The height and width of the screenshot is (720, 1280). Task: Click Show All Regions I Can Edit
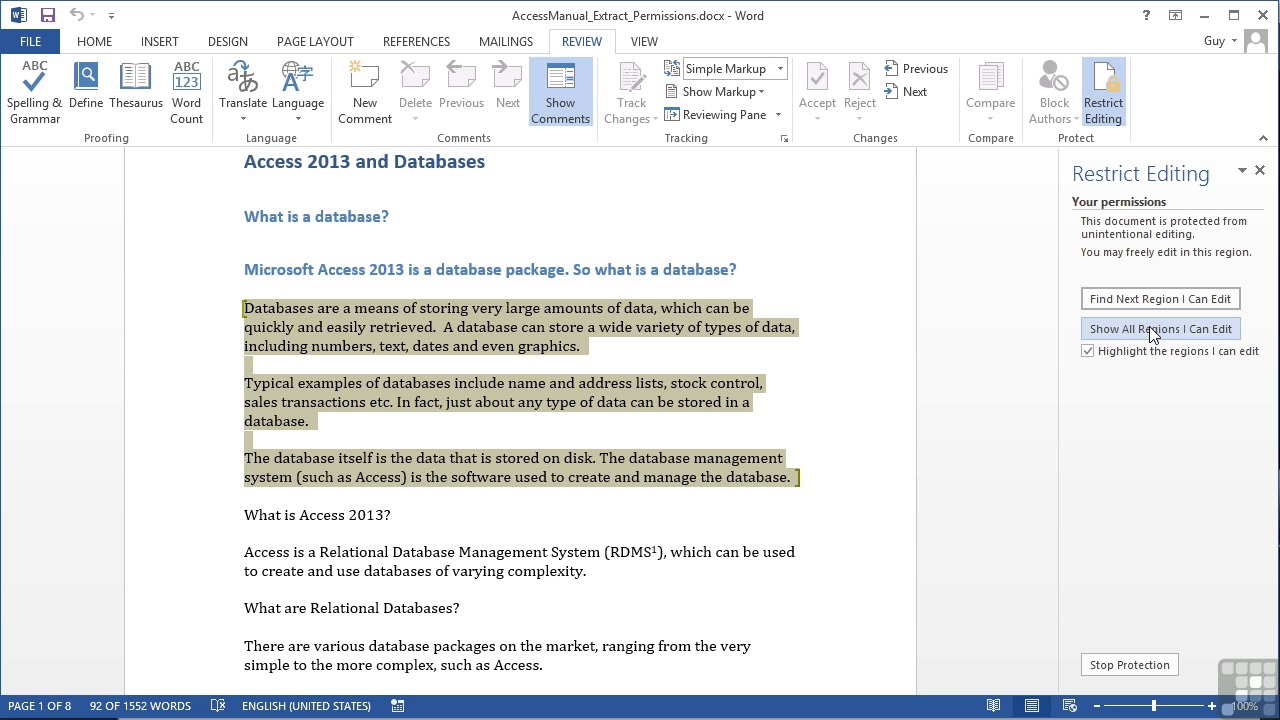[x=1160, y=329]
